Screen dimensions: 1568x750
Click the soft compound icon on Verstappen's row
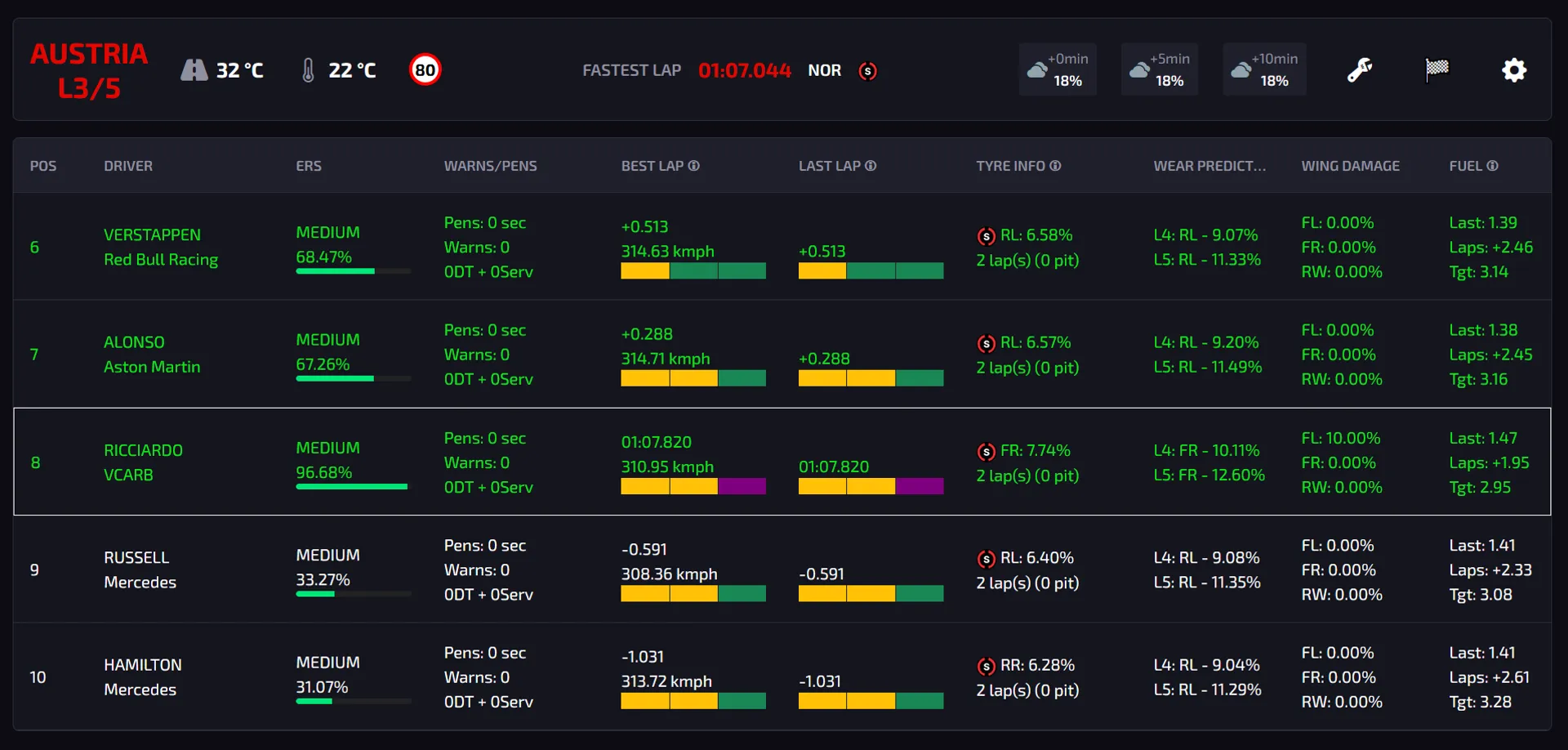[987, 235]
